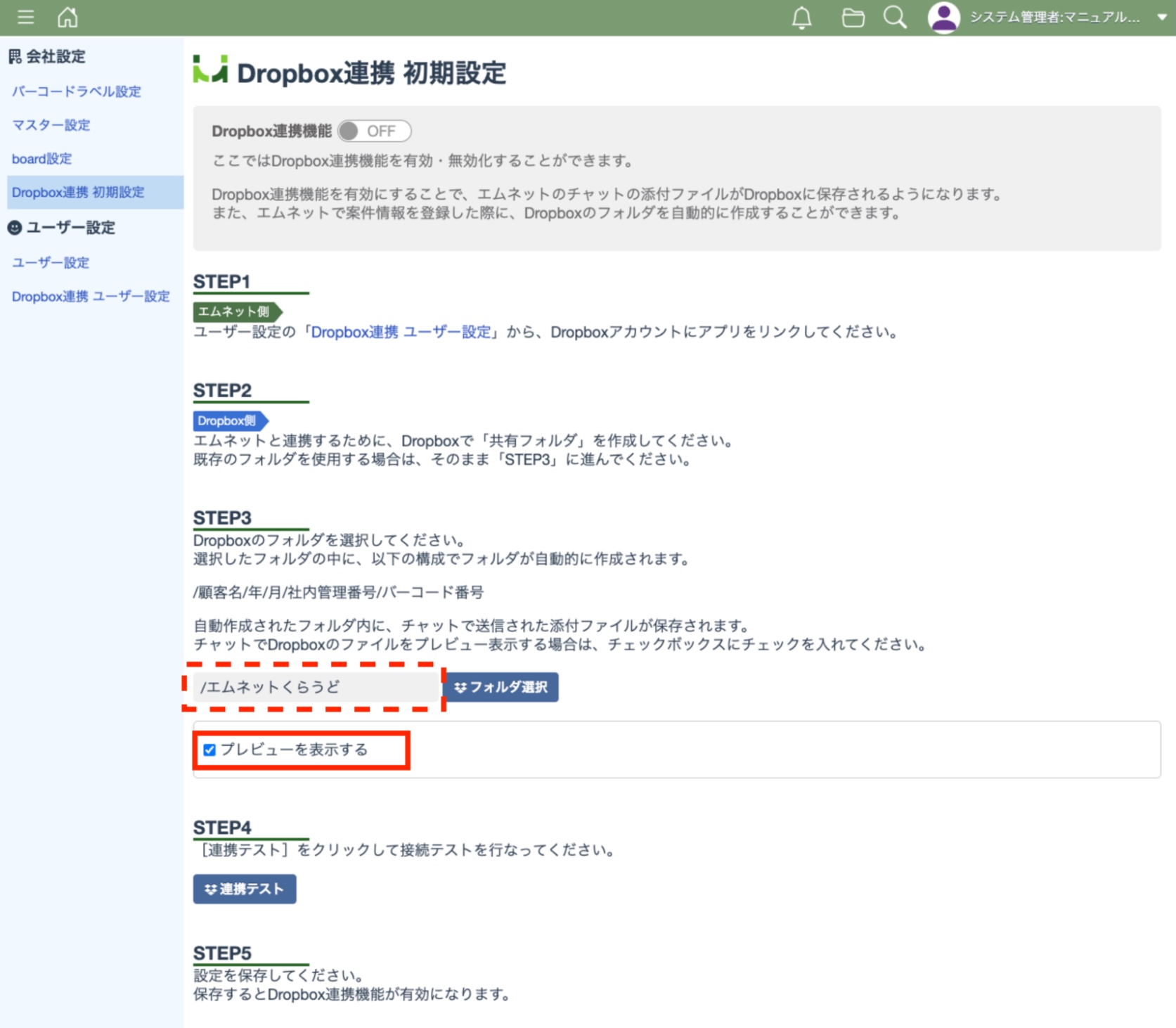The height and width of the screenshot is (1028, 1176).
Task: Select Dropbox連携 初期設定 sidebar item
Action: point(78,193)
